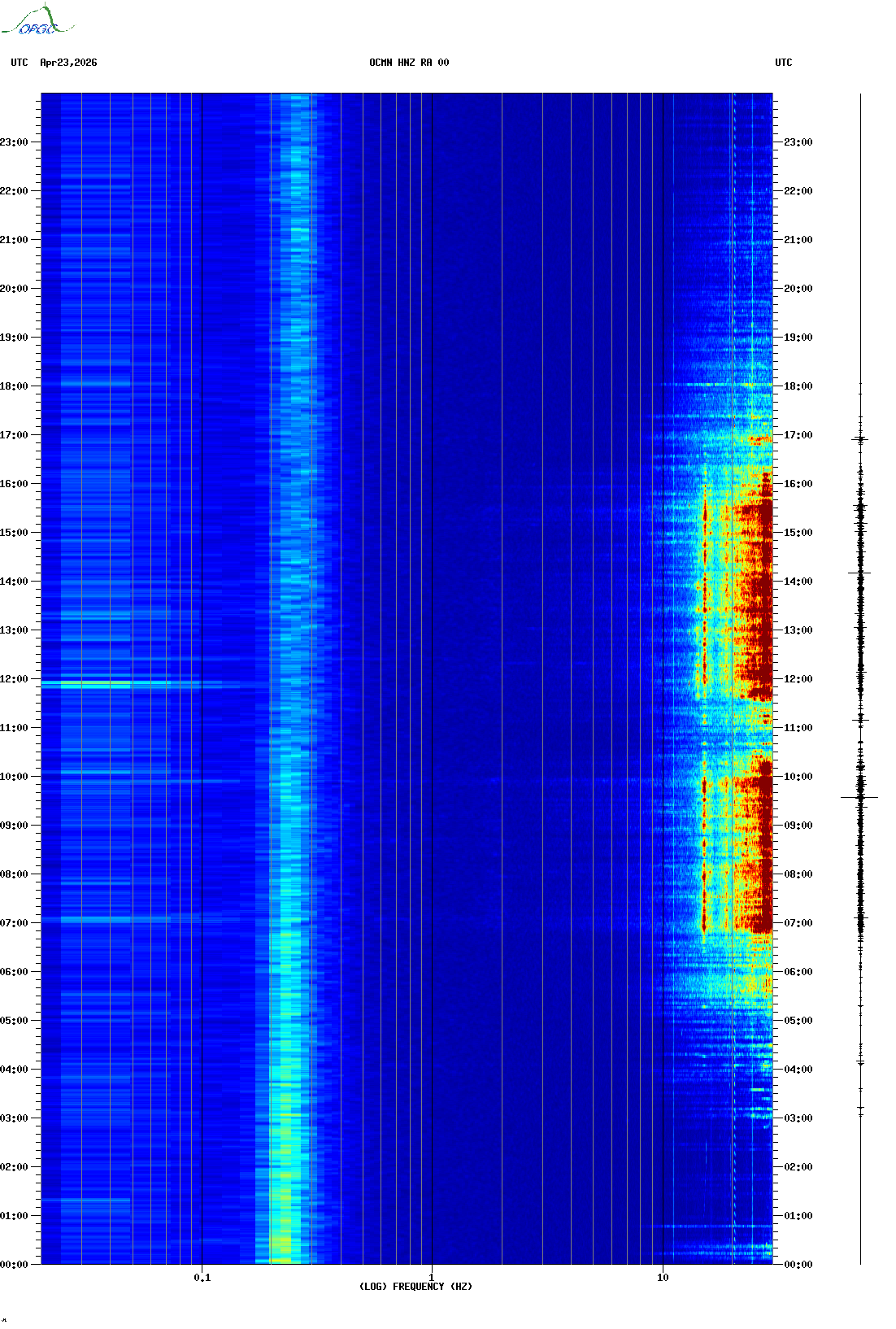
Task: Click the black vertical line at 0.1 Hz
Action: 202,569
